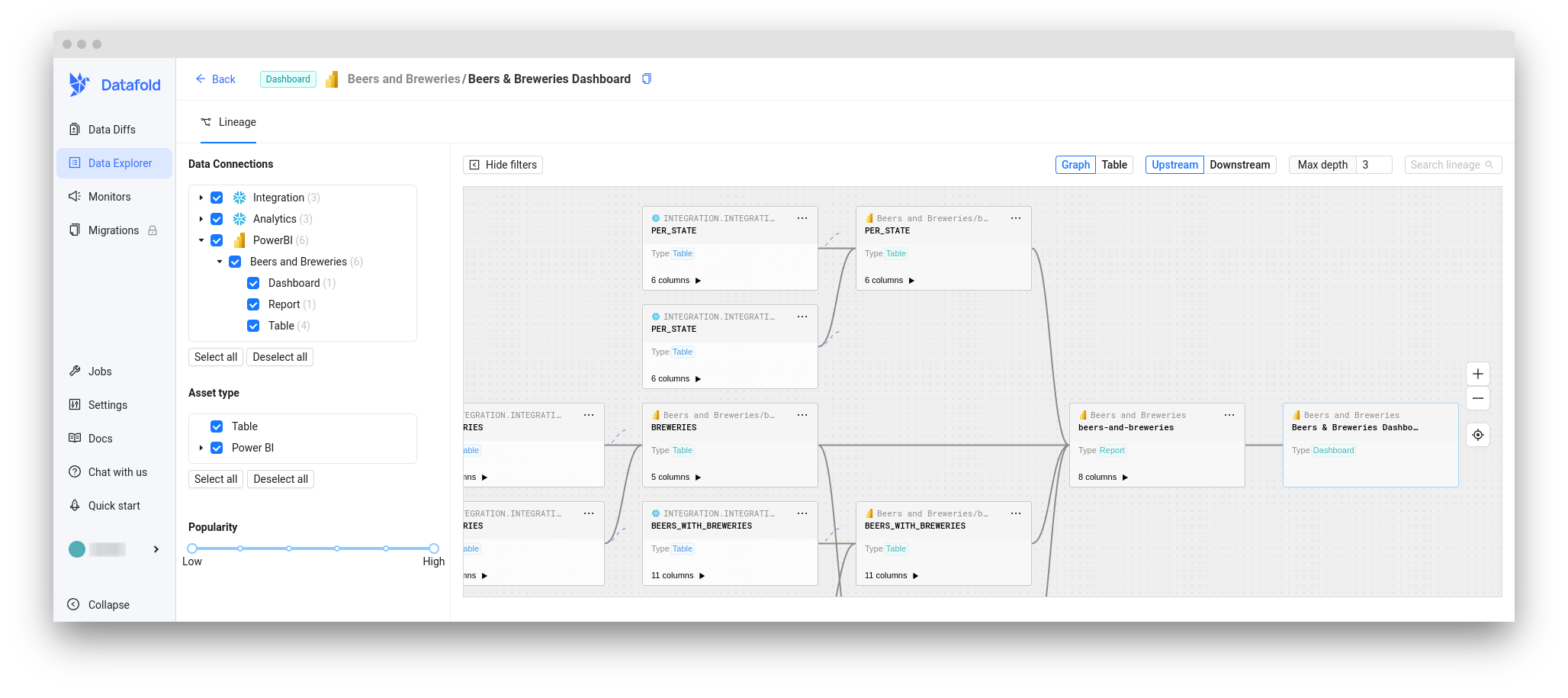Viewport: 1568px width, 698px height.
Task: Uncheck the Table (4) checkbox
Action: point(253,326)
